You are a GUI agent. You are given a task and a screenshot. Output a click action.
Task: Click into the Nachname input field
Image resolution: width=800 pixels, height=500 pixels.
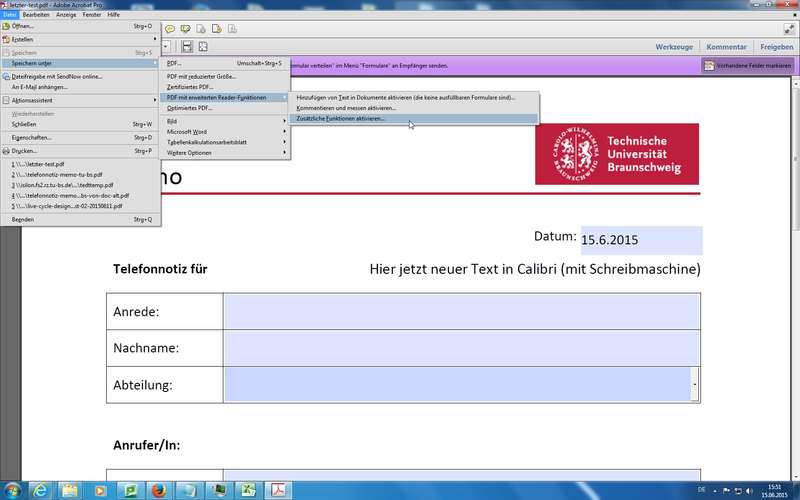[x=461, y=348]
